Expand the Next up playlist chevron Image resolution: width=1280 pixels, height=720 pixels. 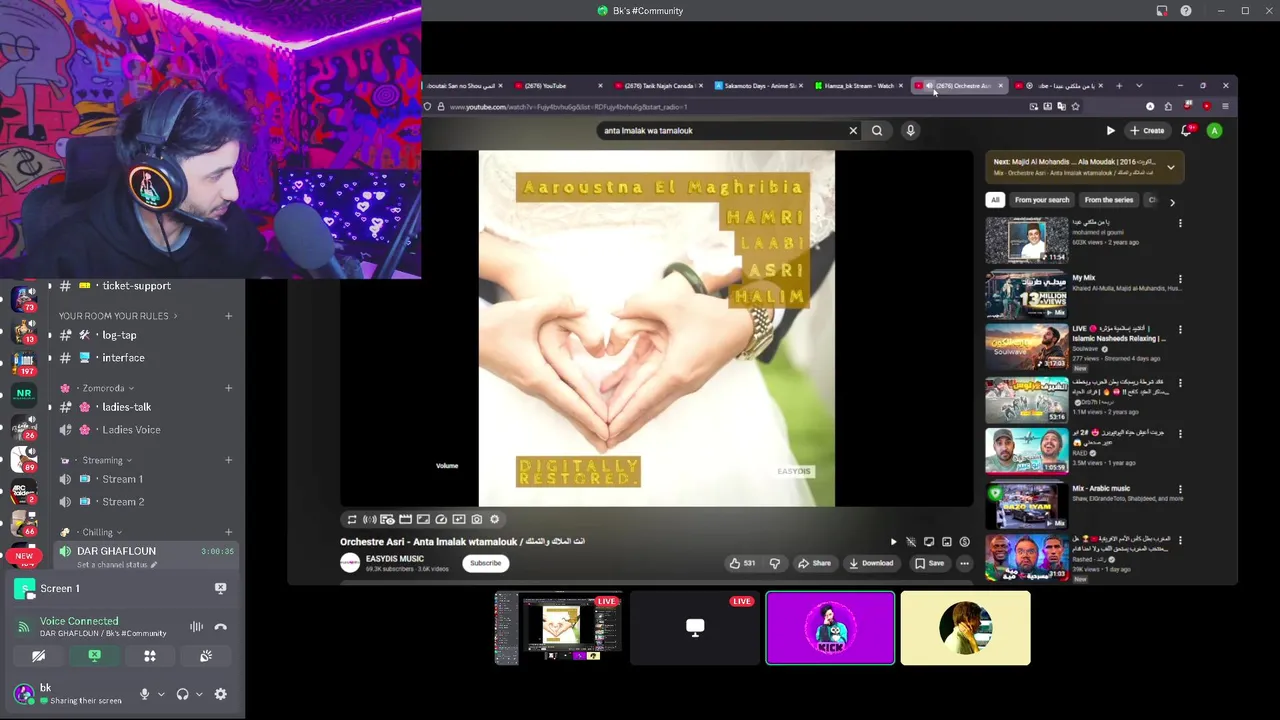point(1170,167)
